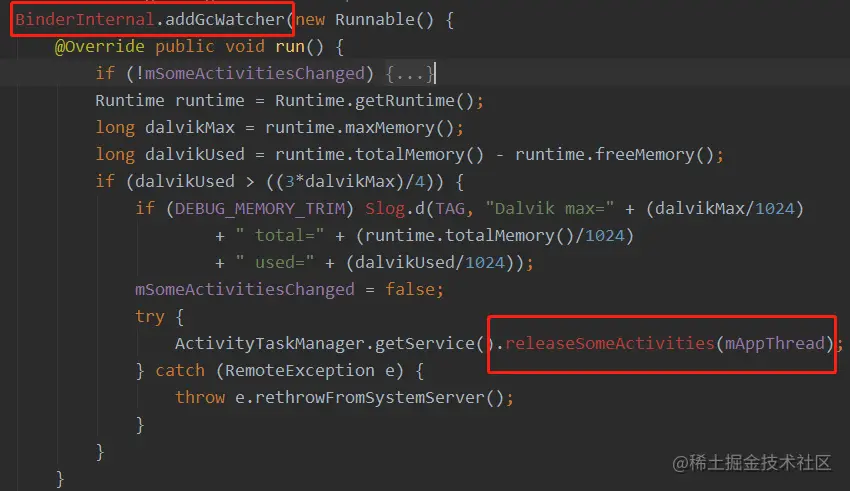This screenshot has height=491, width=850.
Task: Click 'getService()' method call
Action: 430,344
